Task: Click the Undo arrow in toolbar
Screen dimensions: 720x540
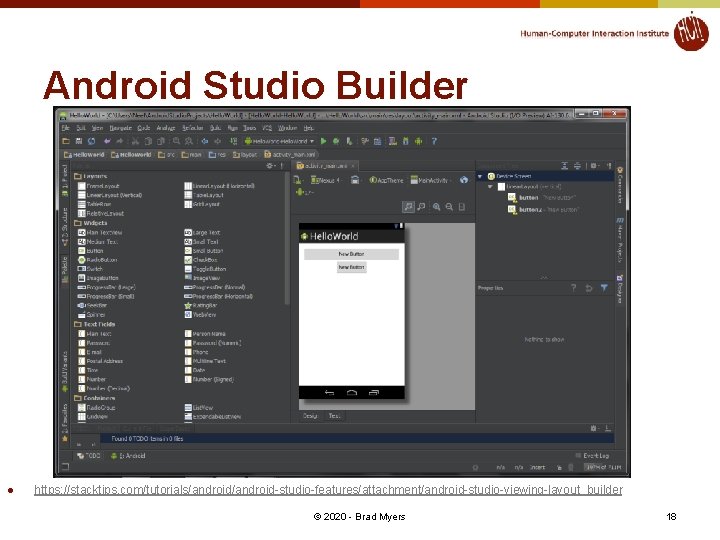Action: (107, 141)
